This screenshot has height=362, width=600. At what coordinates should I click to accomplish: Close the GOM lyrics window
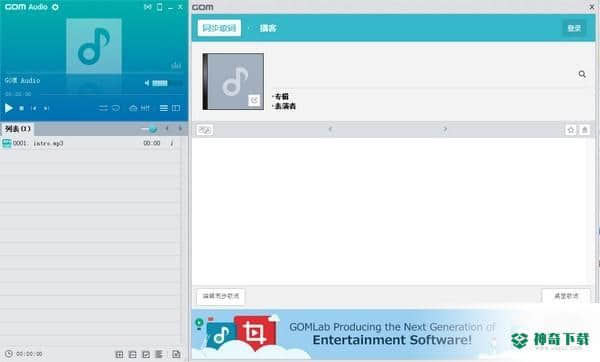(x=592, y=7)
